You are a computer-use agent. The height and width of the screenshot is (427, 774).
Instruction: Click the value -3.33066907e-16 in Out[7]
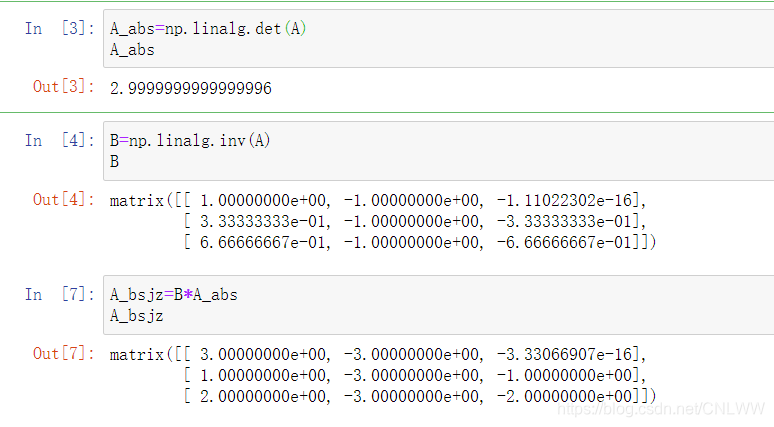pyautogui.click(x=564, y=354)
